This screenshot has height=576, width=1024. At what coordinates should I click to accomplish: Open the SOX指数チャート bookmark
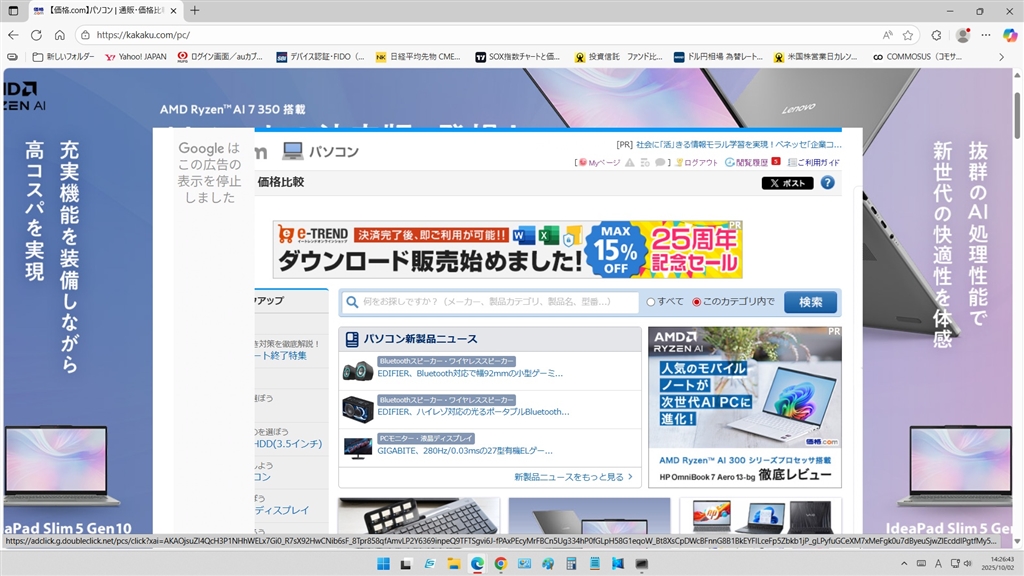click(x=517, y=57)
